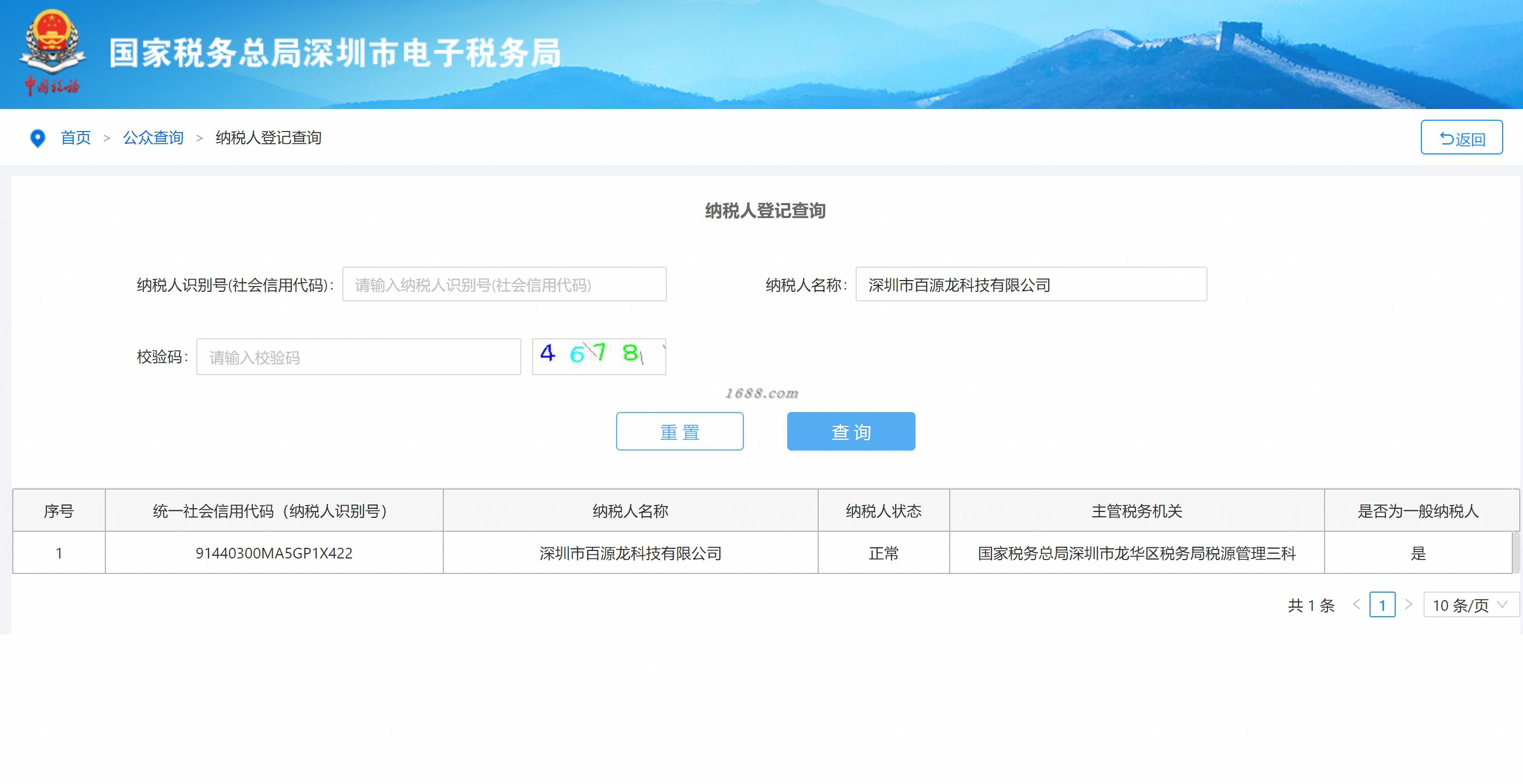
Task: Click 深圳市百源龙科技有限公司 in results row
Action: tap(630, 554)
